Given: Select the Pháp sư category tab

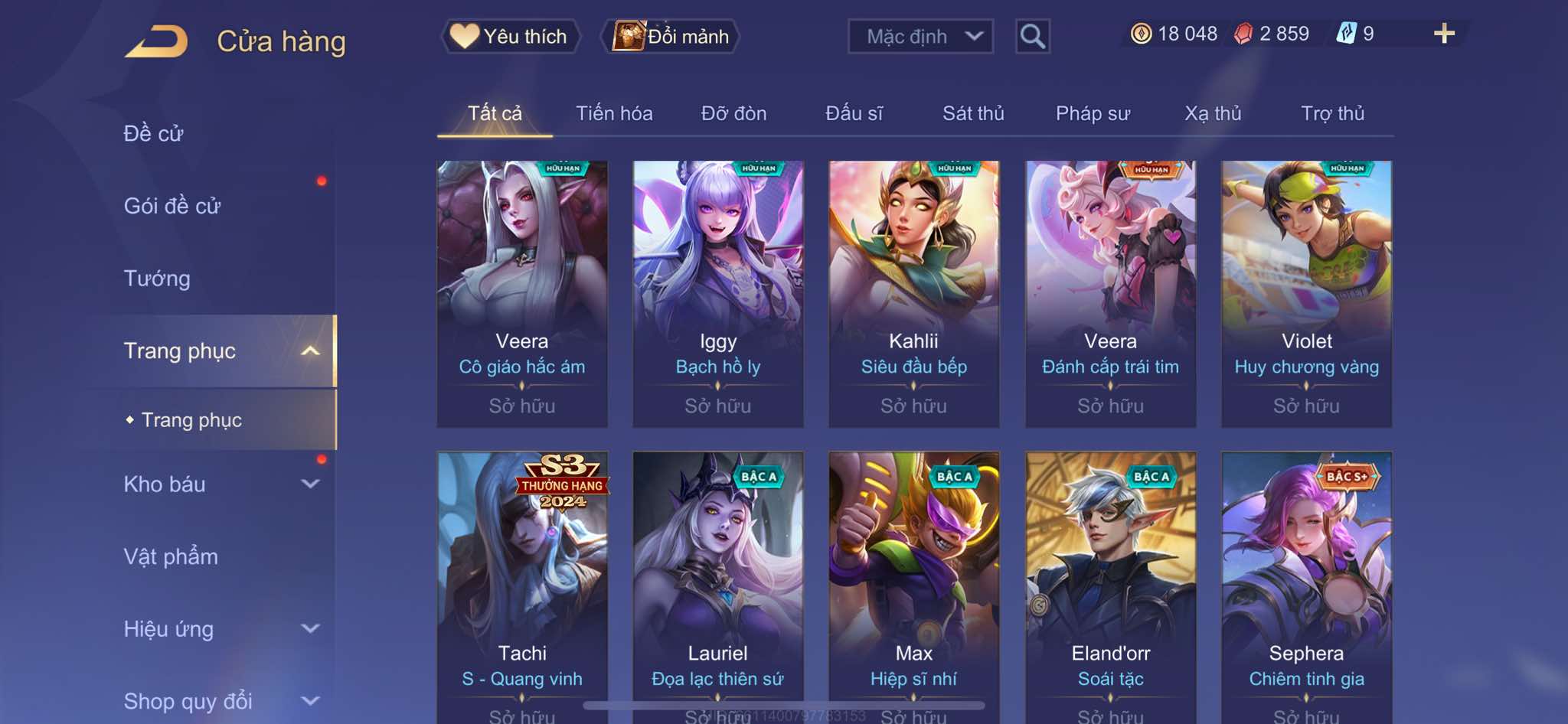Looking at the screenshot, I should (x=1093, y=114).
